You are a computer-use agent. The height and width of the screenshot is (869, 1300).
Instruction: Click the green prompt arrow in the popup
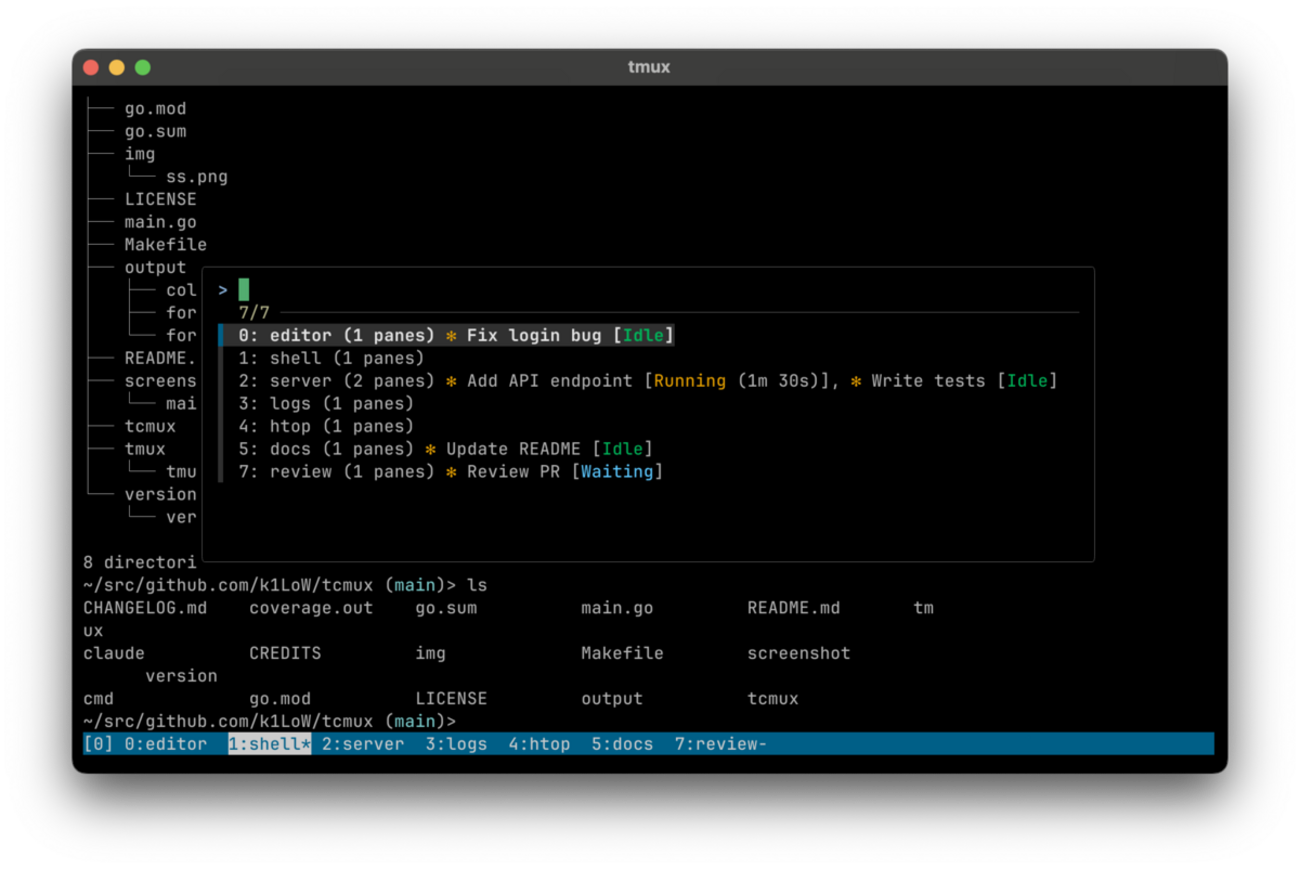coord(221,289)
